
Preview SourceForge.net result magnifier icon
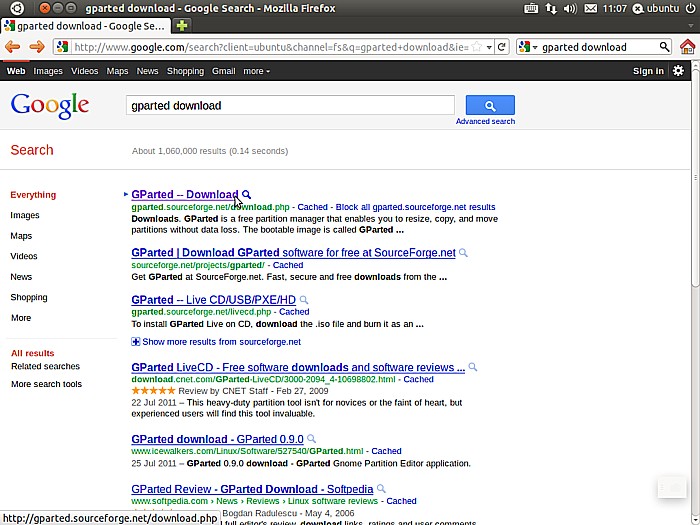pyautogui.click(x=463, y=253)
